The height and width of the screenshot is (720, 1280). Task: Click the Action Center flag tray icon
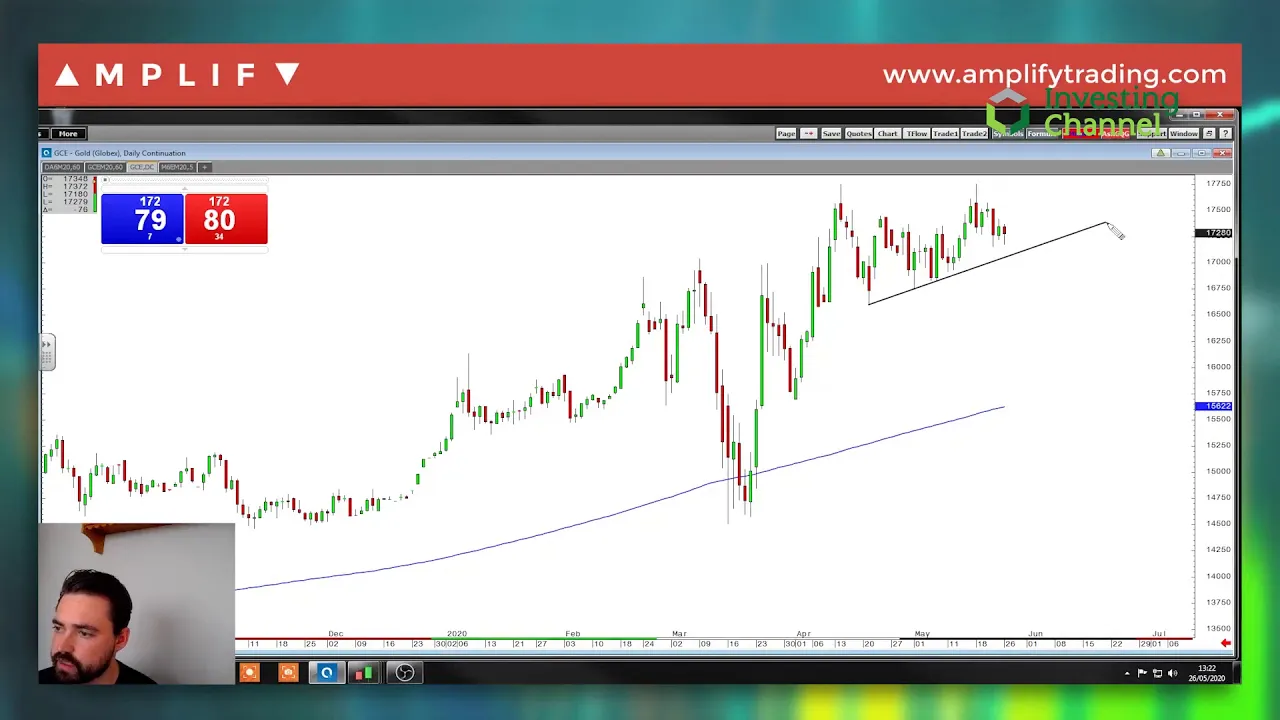coord(1142,673)
